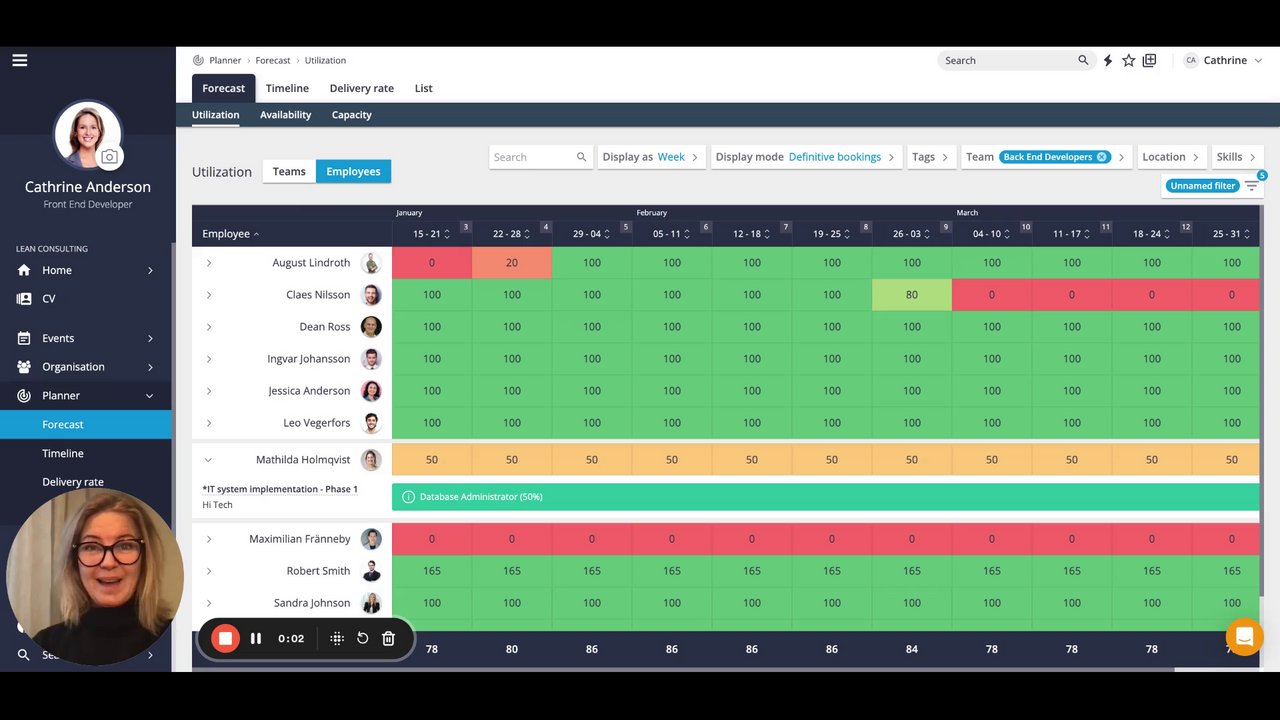Viewport: 1280px width, 720px height.
Task: Sort by Employee column header
Action: pos(230,234)
